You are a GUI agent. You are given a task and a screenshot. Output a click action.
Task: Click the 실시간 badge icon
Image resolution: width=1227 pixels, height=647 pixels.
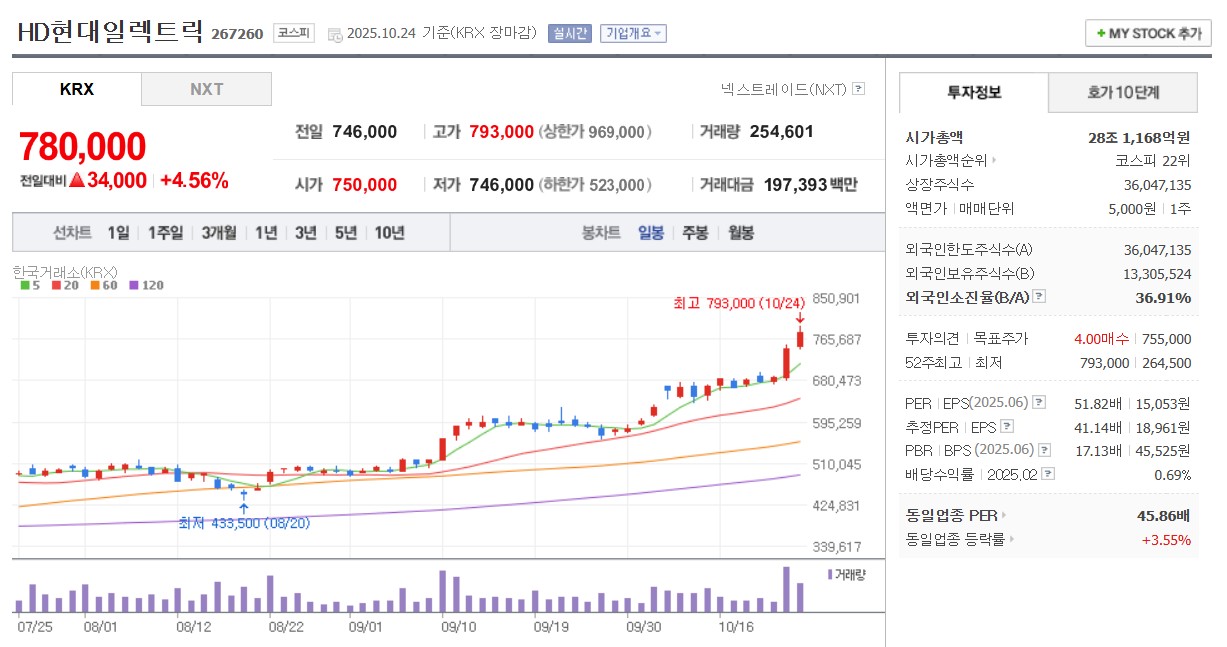pyautogui.click(x=570, y=33)
